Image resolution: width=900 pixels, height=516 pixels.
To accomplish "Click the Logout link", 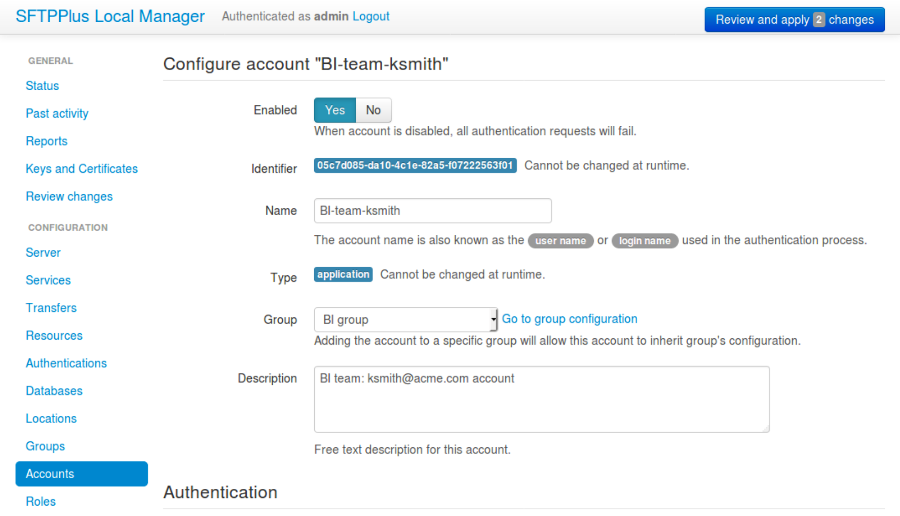I will (371, 17).
